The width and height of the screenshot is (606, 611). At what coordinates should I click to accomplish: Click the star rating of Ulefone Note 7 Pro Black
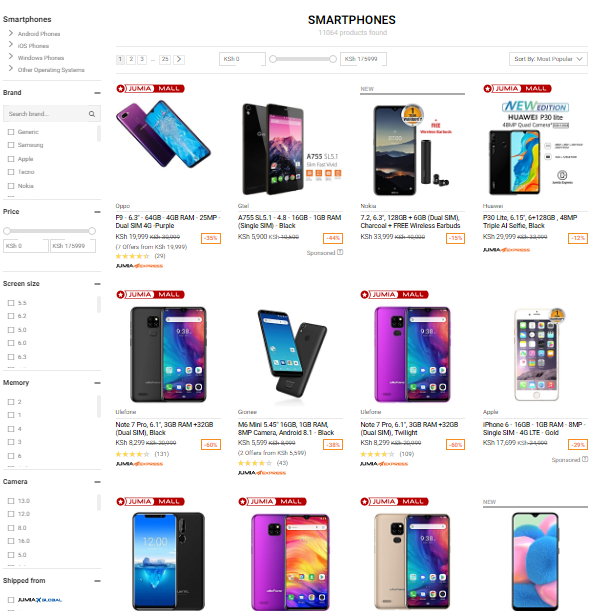click(132, 454)
